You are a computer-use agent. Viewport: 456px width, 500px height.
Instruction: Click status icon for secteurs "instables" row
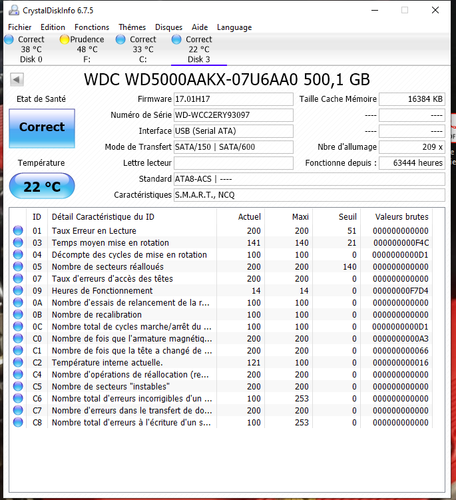click(18, 386)
